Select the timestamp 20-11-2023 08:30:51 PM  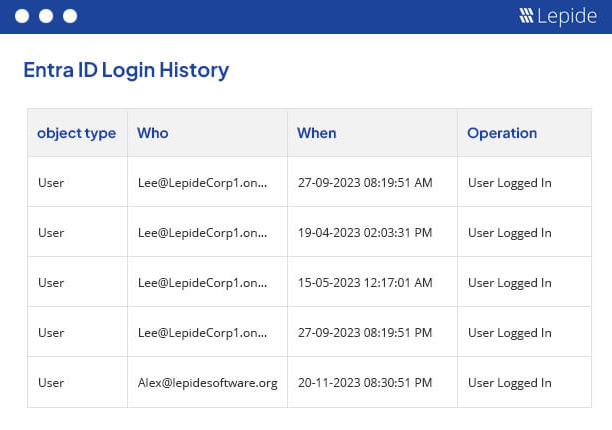click(x=365, y=382)
